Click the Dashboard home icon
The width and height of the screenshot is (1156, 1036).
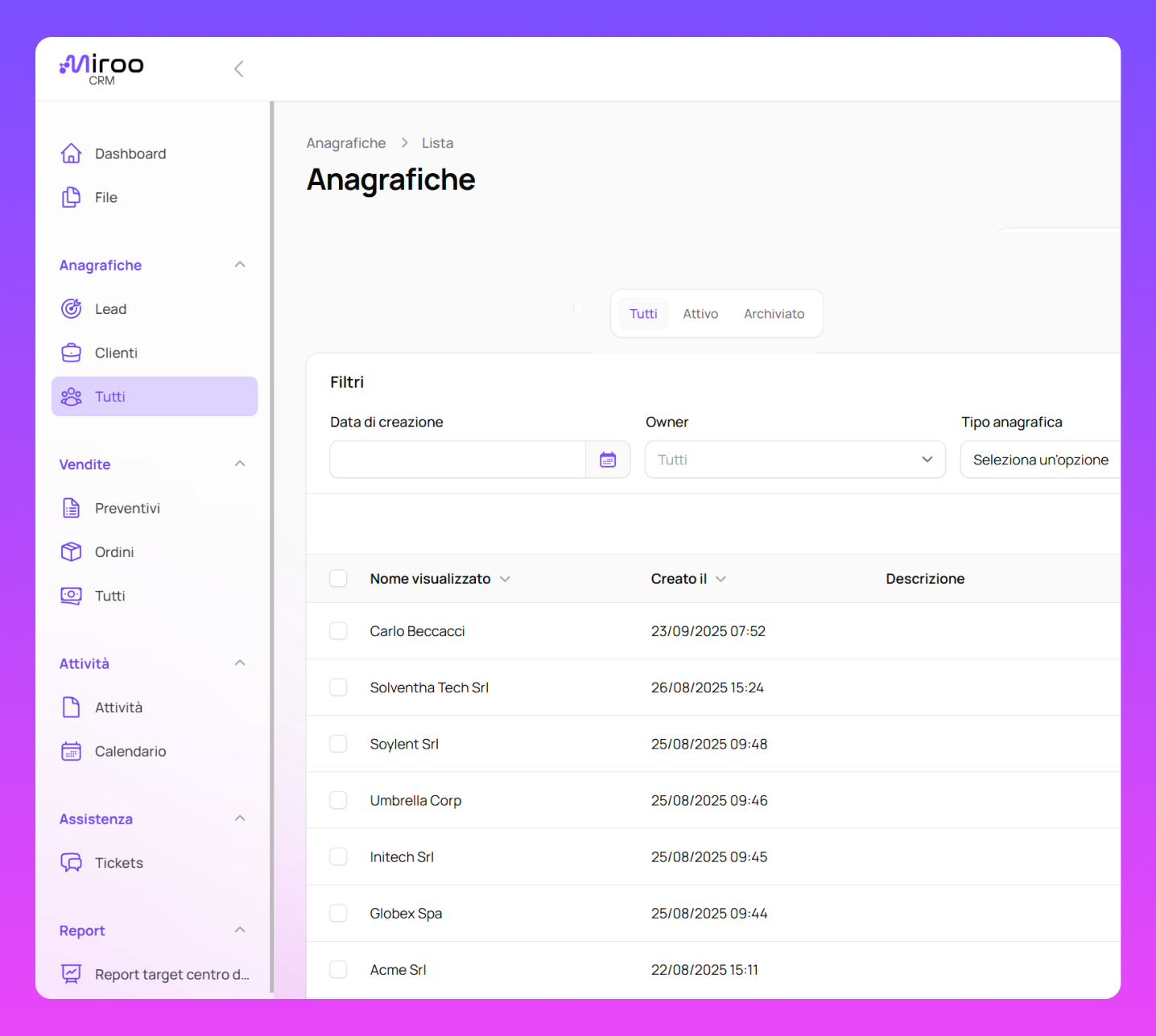(72, 153)
